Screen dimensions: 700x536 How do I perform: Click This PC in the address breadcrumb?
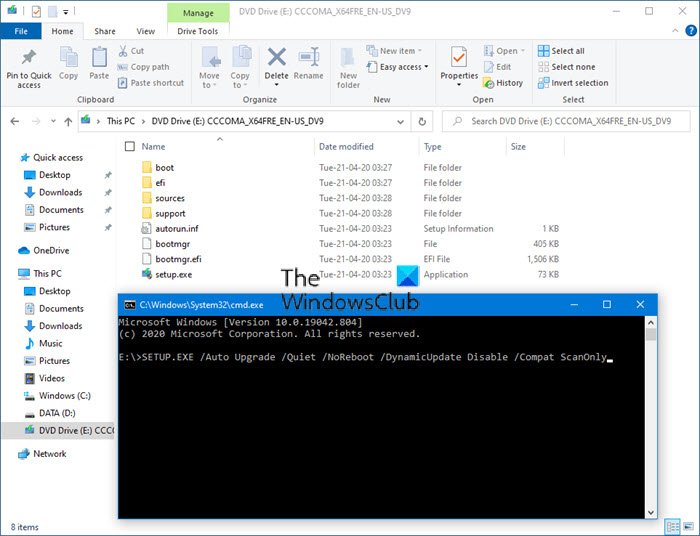click(121, 121)
